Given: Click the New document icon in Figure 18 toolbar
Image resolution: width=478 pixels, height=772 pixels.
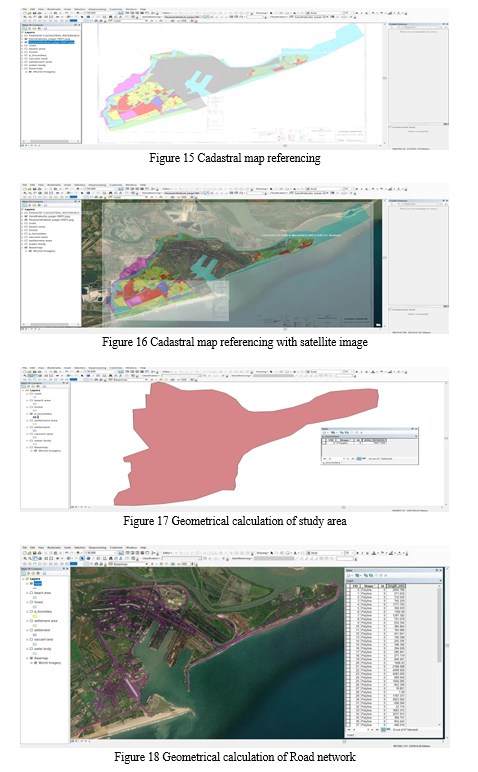Looking at the screenshot, I should (x=25, y=553).
